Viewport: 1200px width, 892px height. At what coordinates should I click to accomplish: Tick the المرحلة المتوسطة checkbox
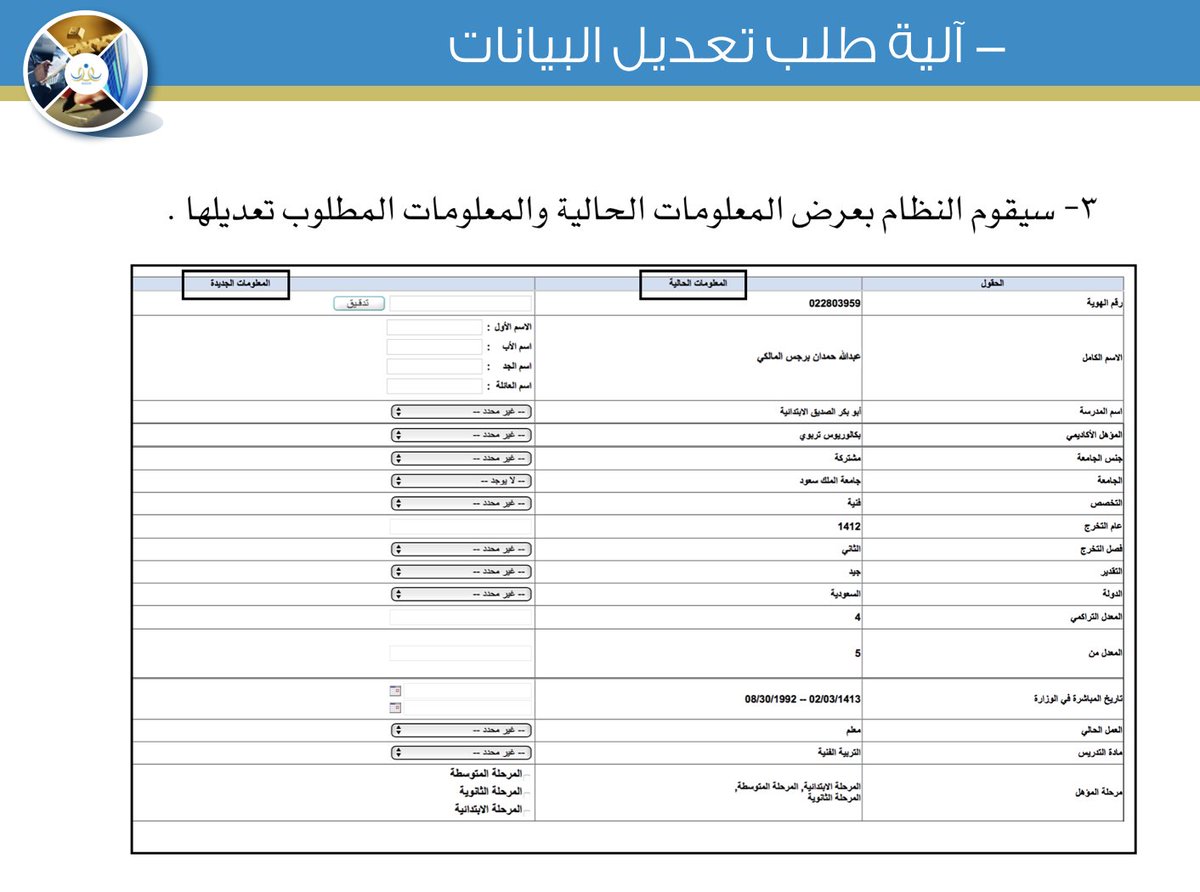coord(528,775)
